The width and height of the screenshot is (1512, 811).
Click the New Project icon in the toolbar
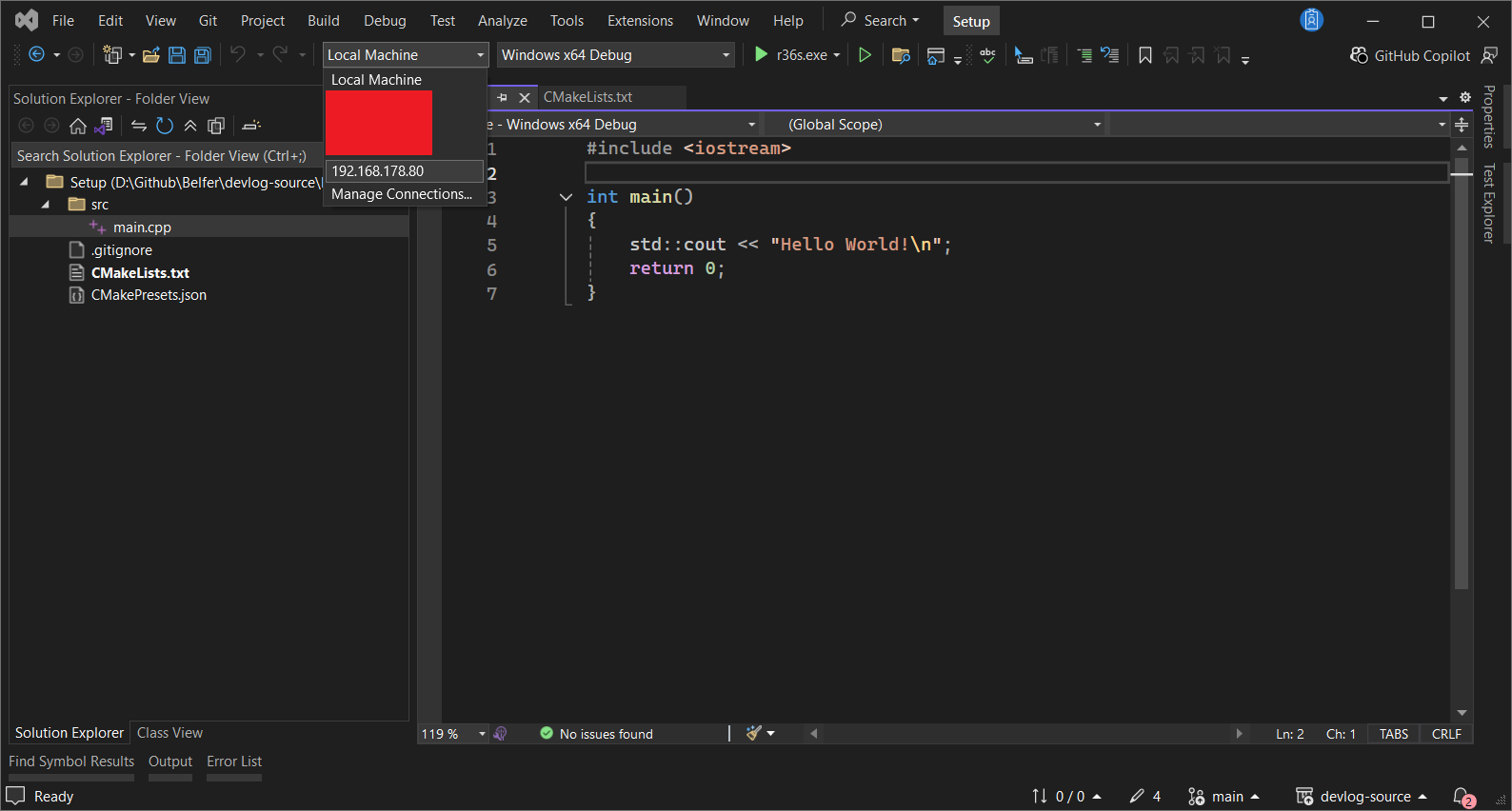pos(112,55)
